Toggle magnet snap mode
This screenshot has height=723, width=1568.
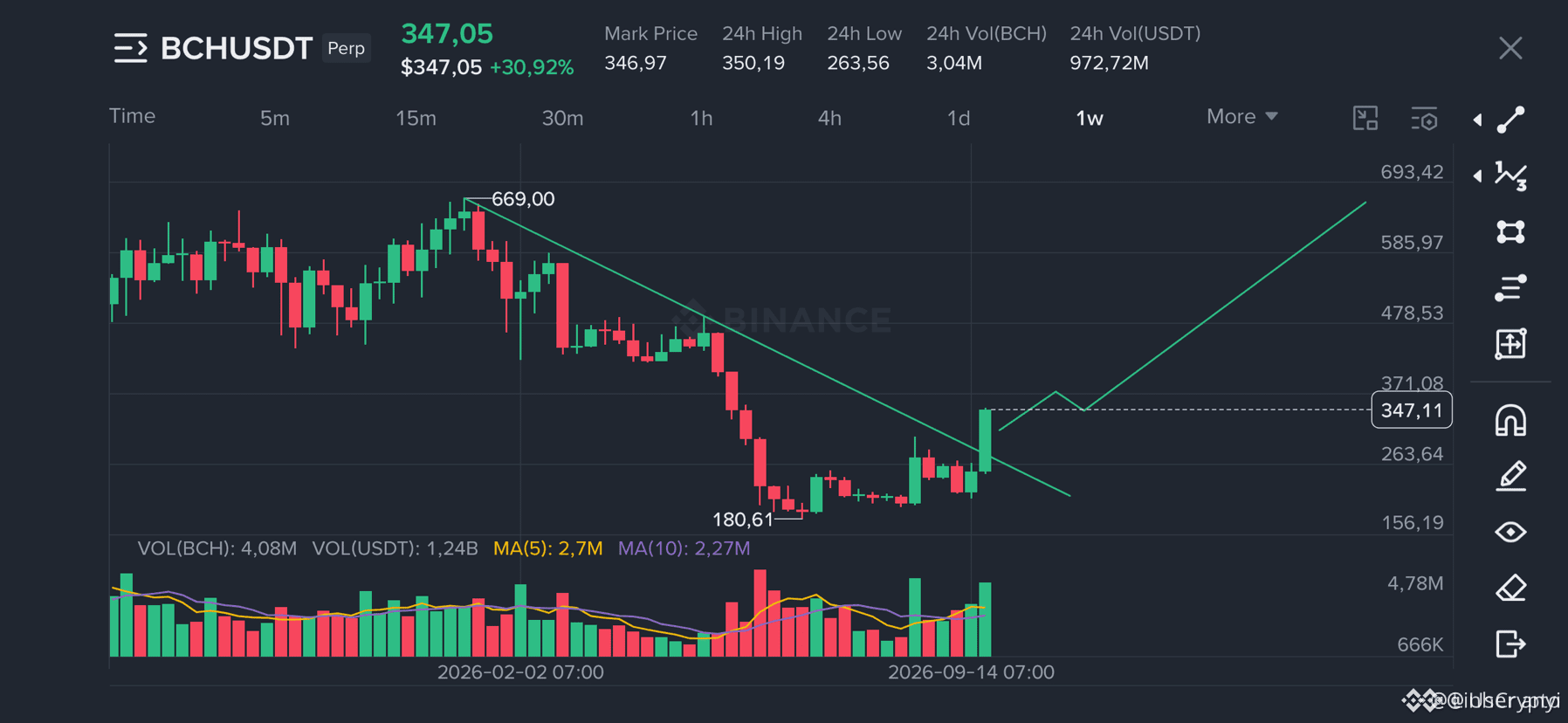[1510, 420]
